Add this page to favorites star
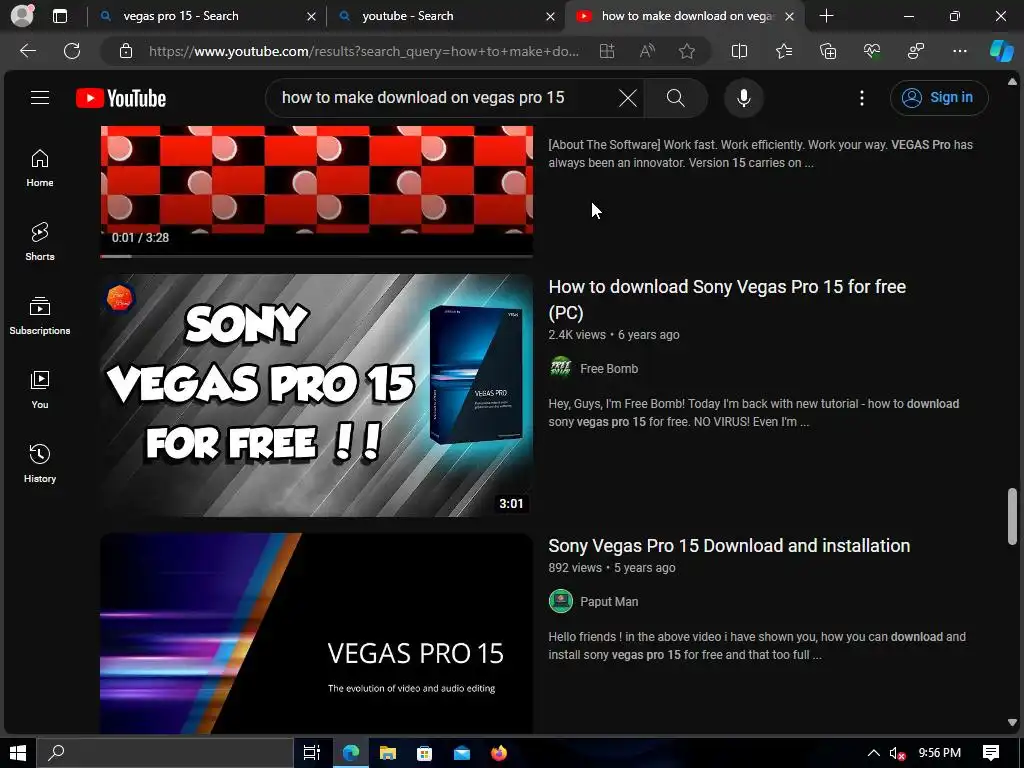 pyautogui.click(x=686, y=51)
